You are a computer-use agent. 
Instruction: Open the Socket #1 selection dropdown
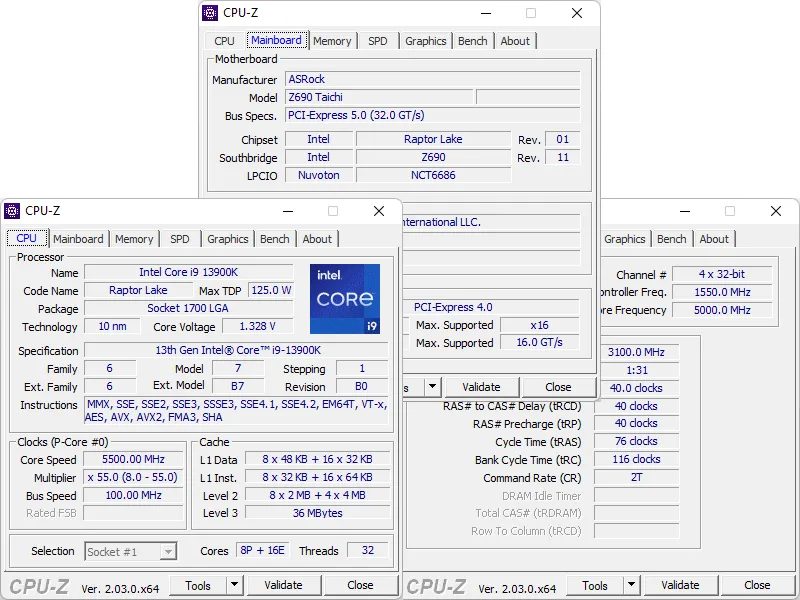(x=131, y=552)
